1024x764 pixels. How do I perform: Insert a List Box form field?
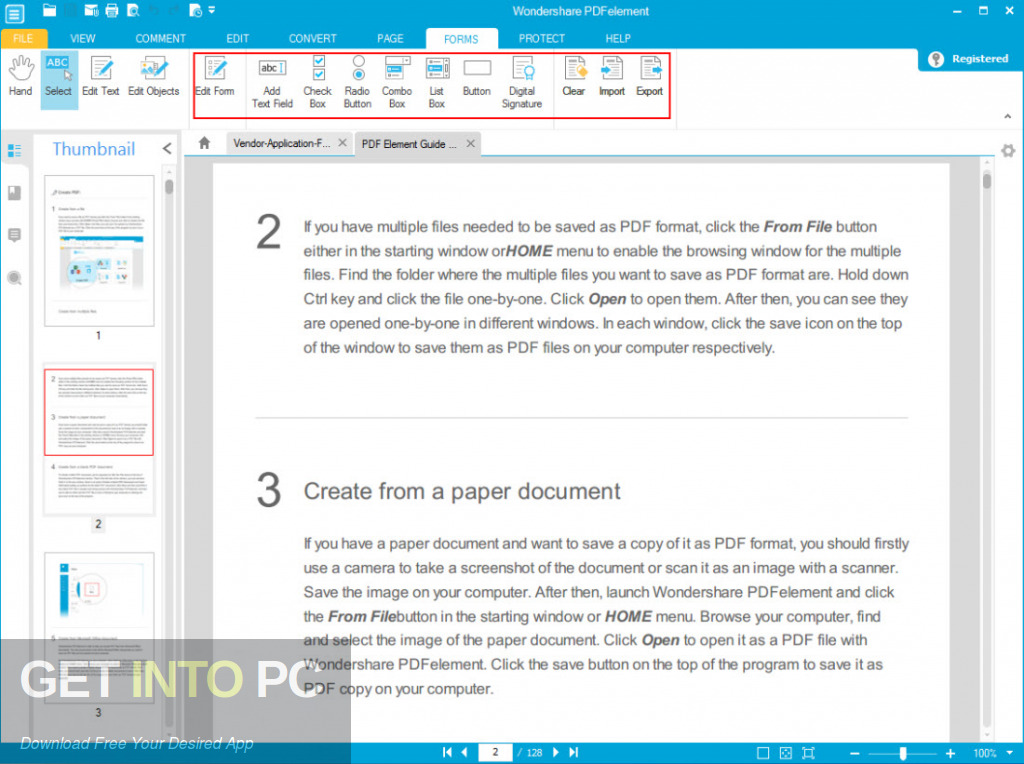[x=437, y=82]
